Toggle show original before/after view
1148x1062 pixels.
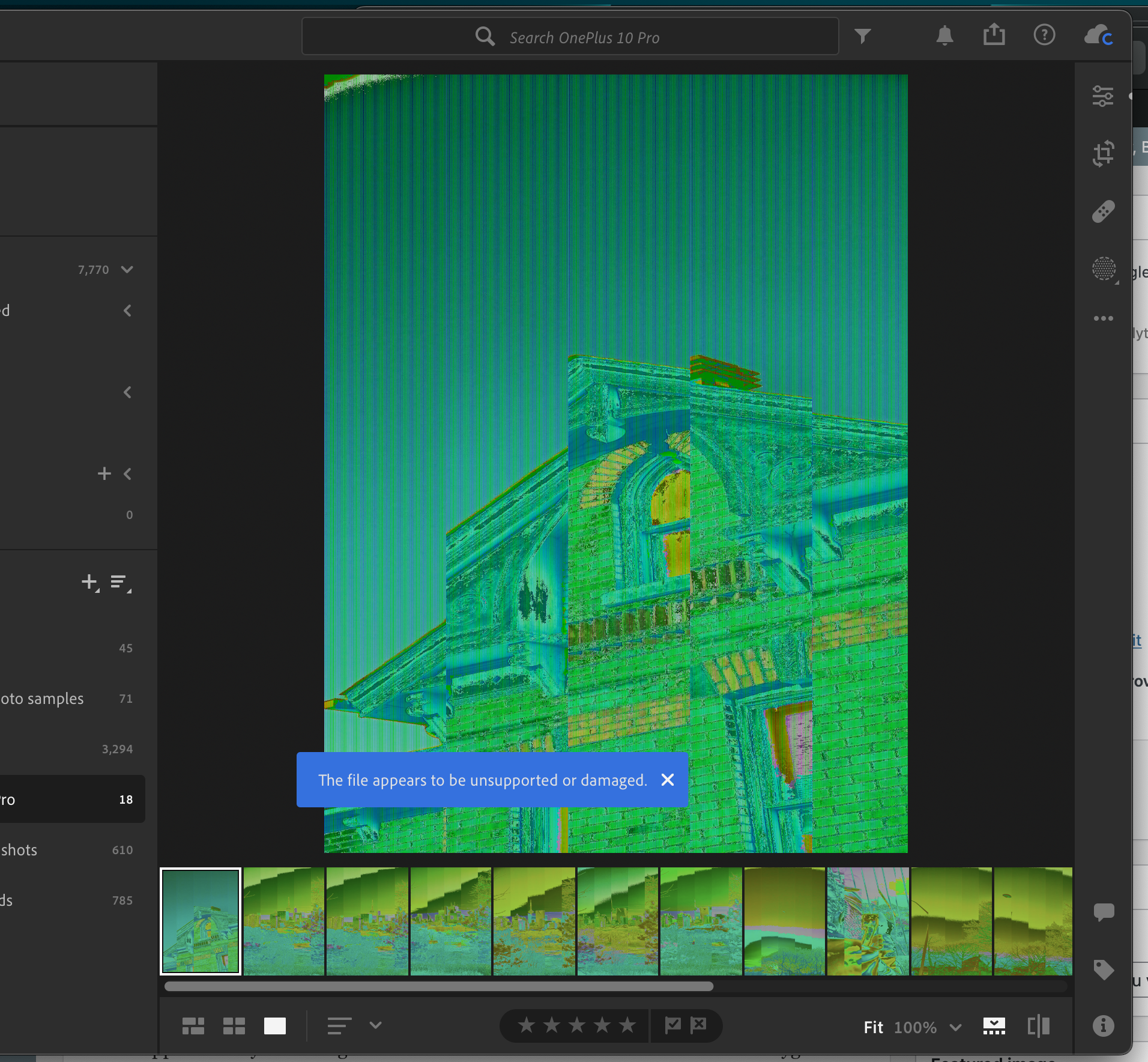pyautogui.click(x=1038, y=1026)
